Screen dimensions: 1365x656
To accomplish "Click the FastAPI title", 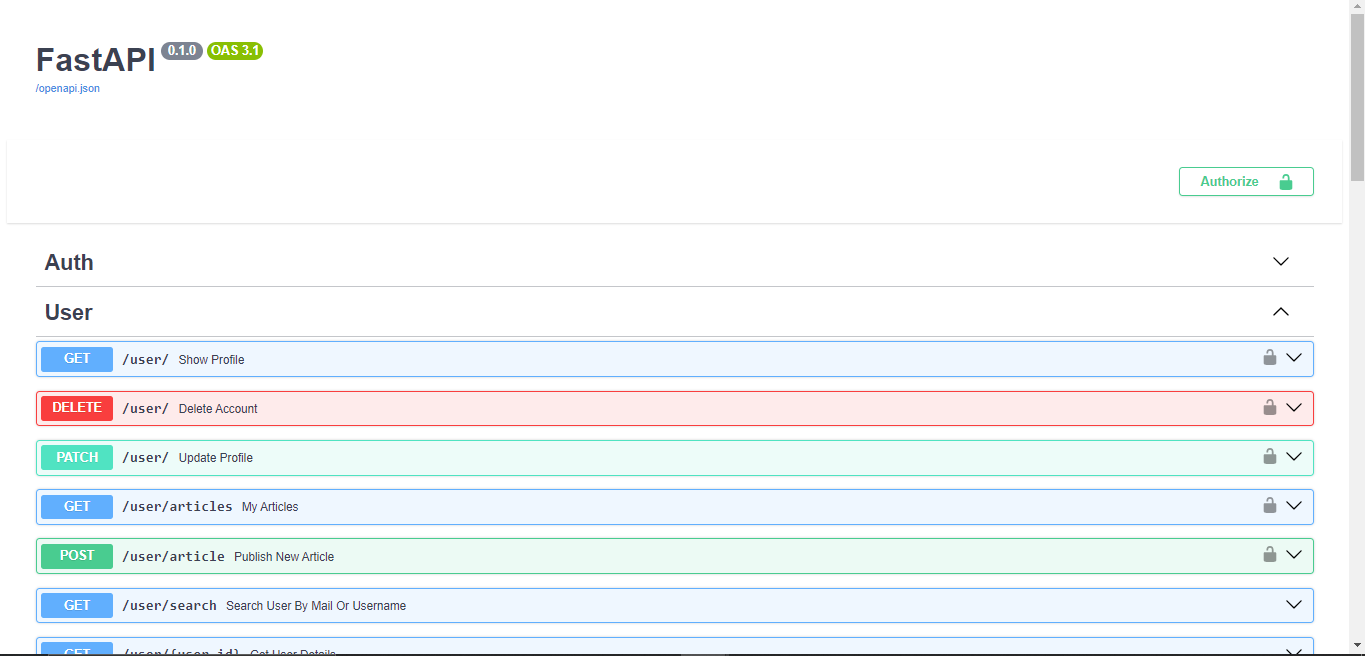I will pos(96,60).
